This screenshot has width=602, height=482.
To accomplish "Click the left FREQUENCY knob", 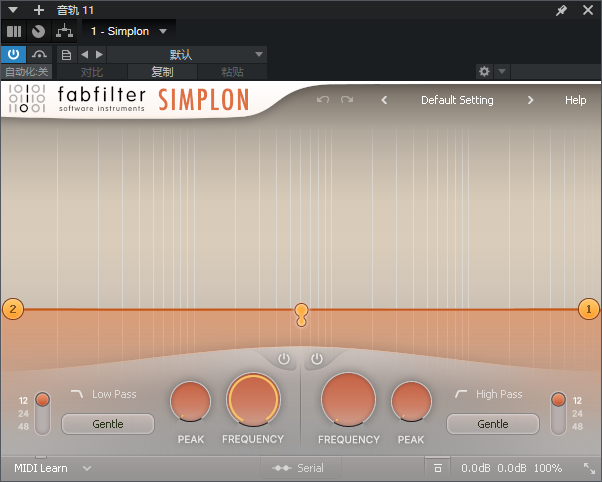I will tap(253, 399).
